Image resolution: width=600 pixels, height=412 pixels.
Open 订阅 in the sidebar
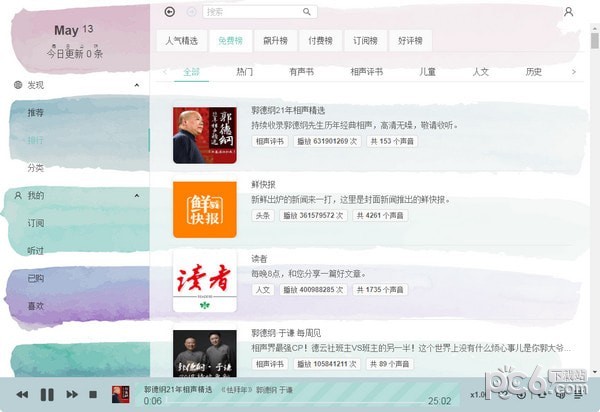36,223
